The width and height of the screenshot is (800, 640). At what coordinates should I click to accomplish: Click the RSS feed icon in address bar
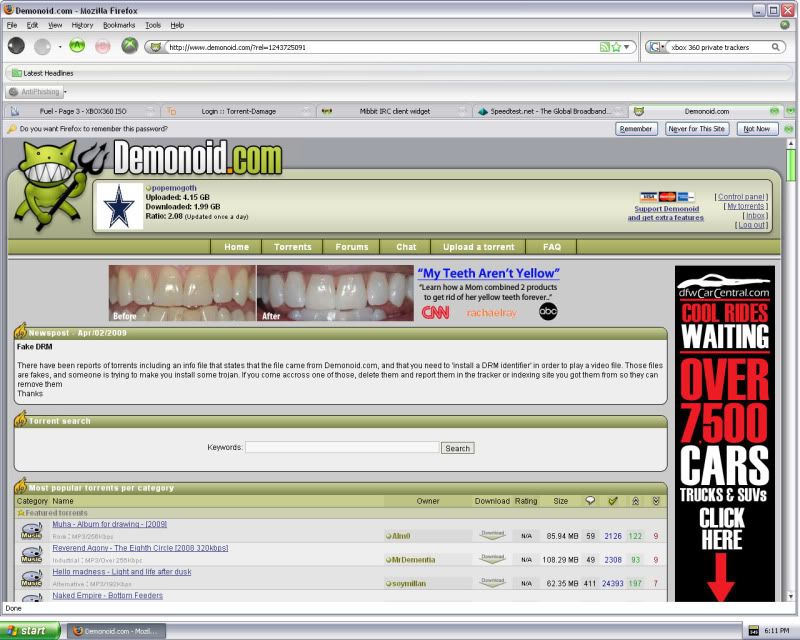605,47
